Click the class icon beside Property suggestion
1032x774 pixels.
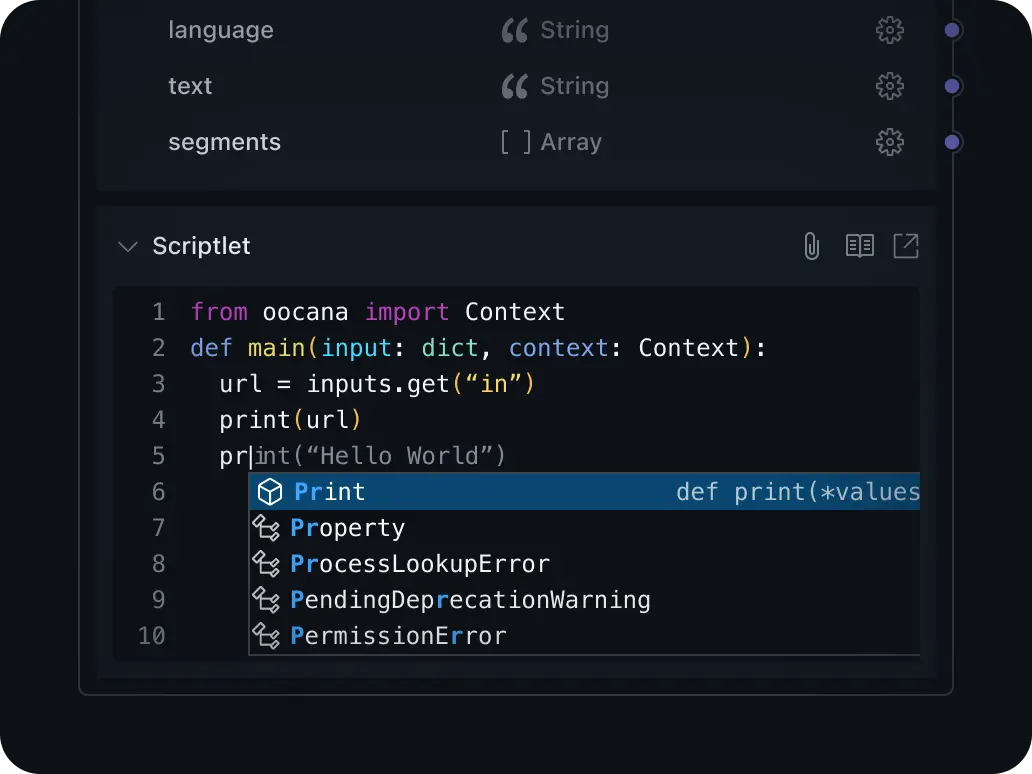[266, 527]
